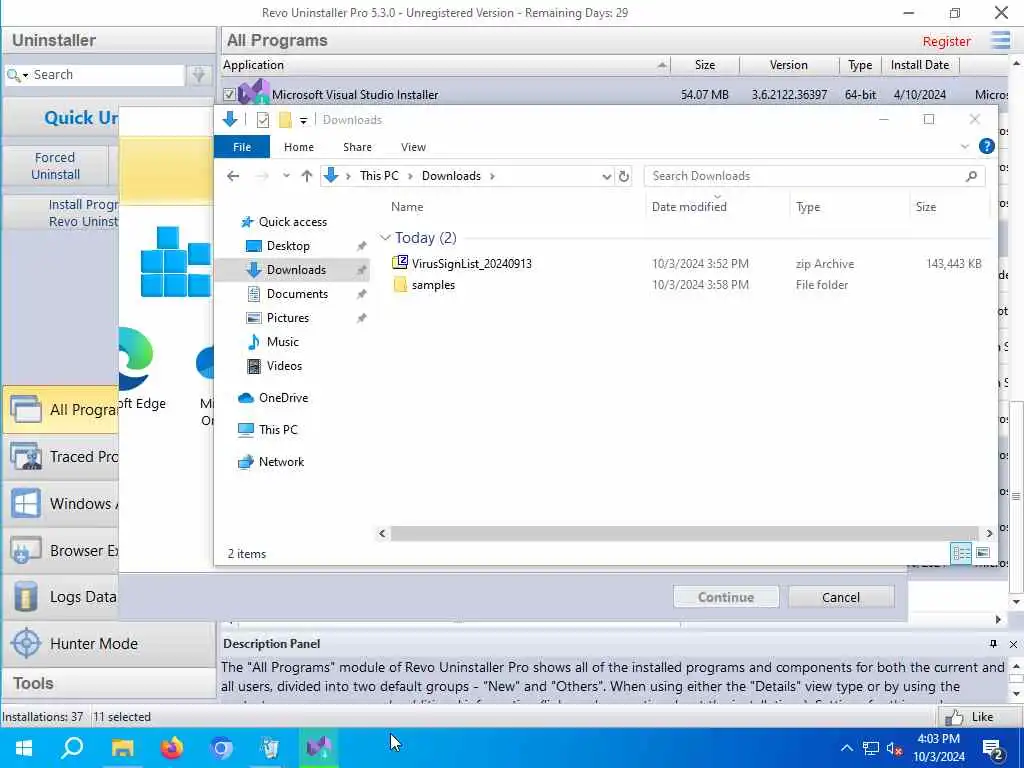This screenshot has width=1024, height=768.
Task: Open the notification center icon
Action: (x=993, y=750)
